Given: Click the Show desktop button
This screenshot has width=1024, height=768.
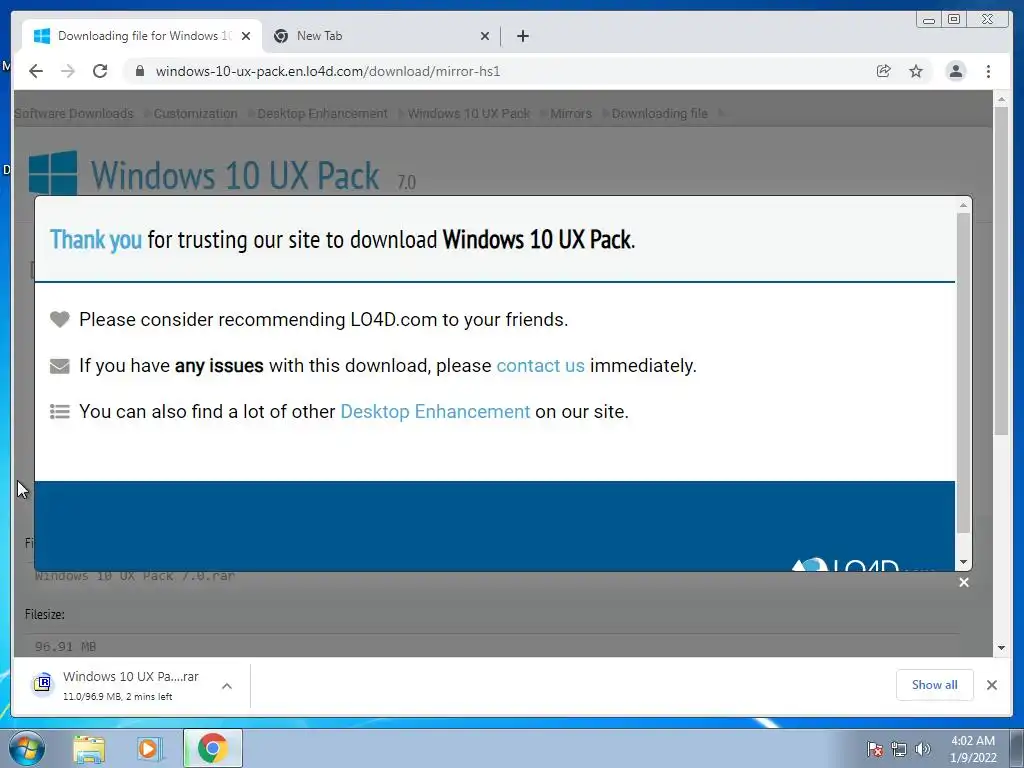Looking at the screenshot, I should [x=1017, y=748].
